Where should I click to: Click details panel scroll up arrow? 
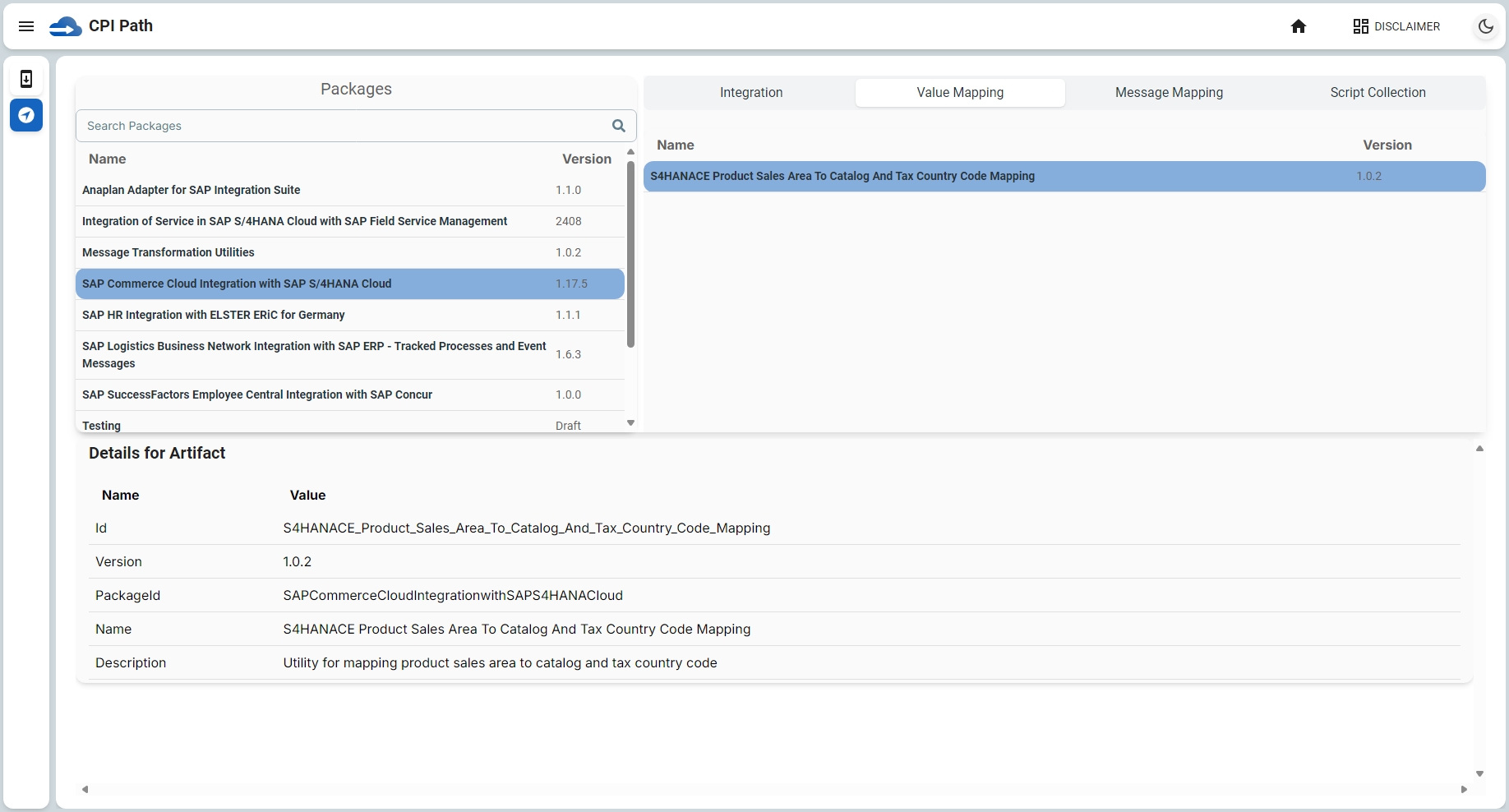[x=1479, y=449]
